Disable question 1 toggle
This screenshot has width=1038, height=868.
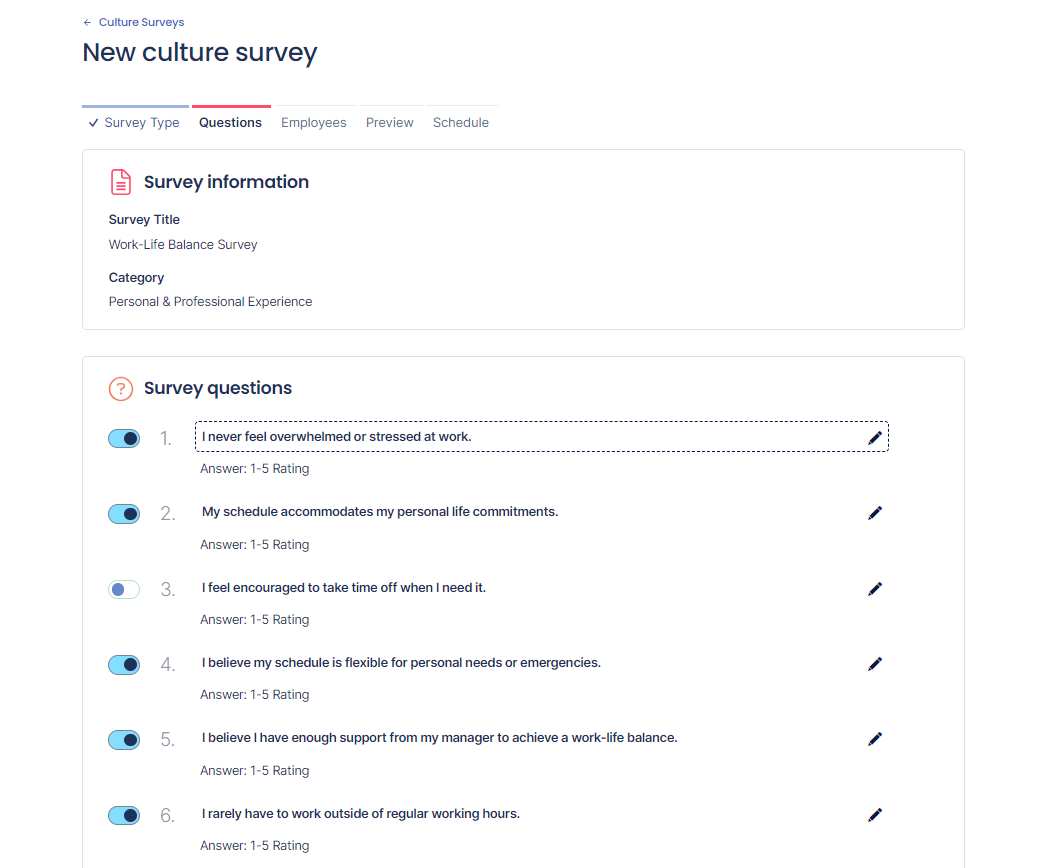[124, 438]
